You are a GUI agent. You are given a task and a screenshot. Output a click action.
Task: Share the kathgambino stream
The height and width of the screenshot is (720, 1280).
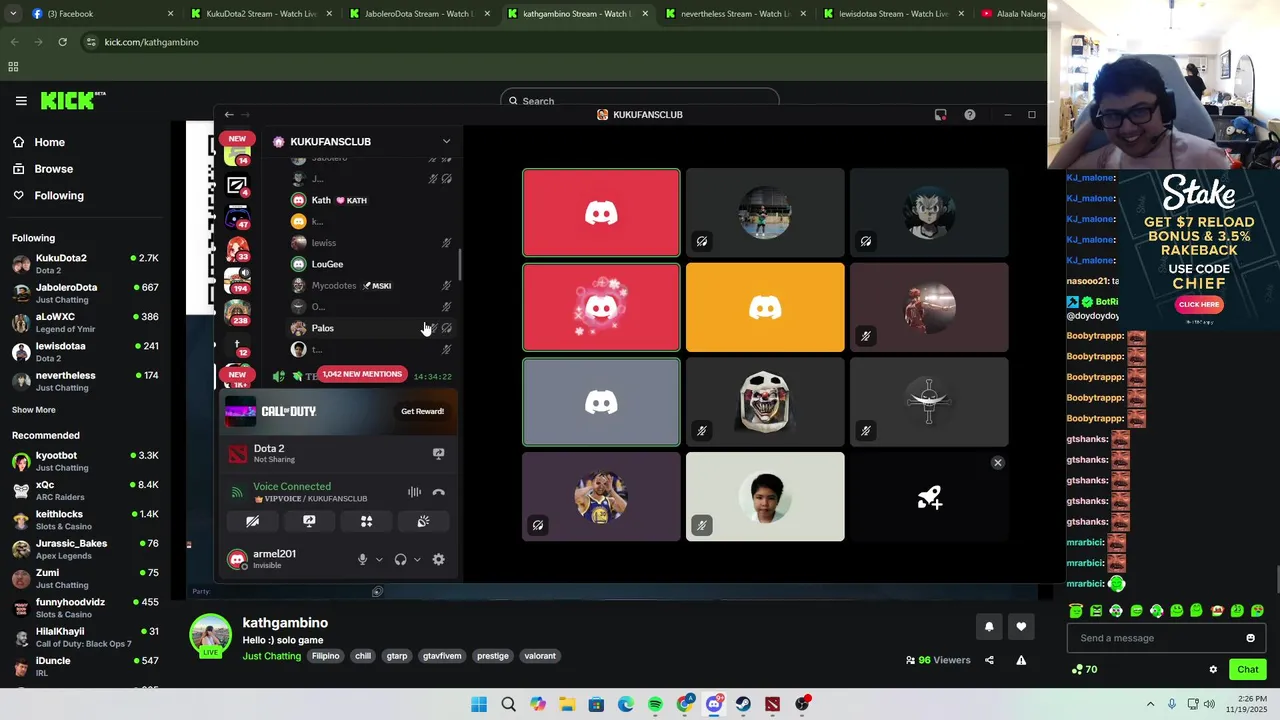989,660
